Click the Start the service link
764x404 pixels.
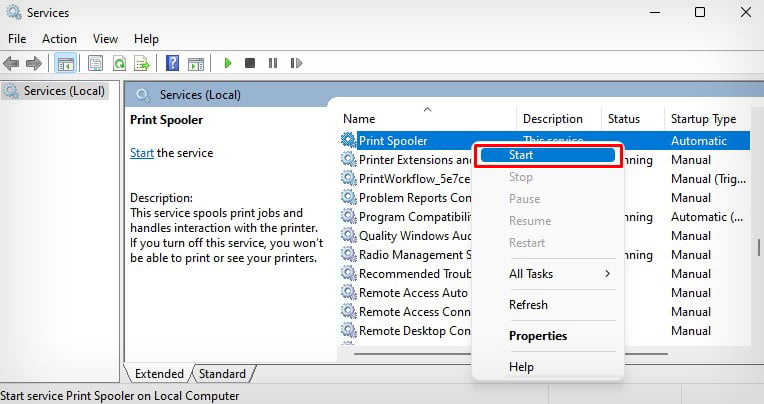point(142,153)
